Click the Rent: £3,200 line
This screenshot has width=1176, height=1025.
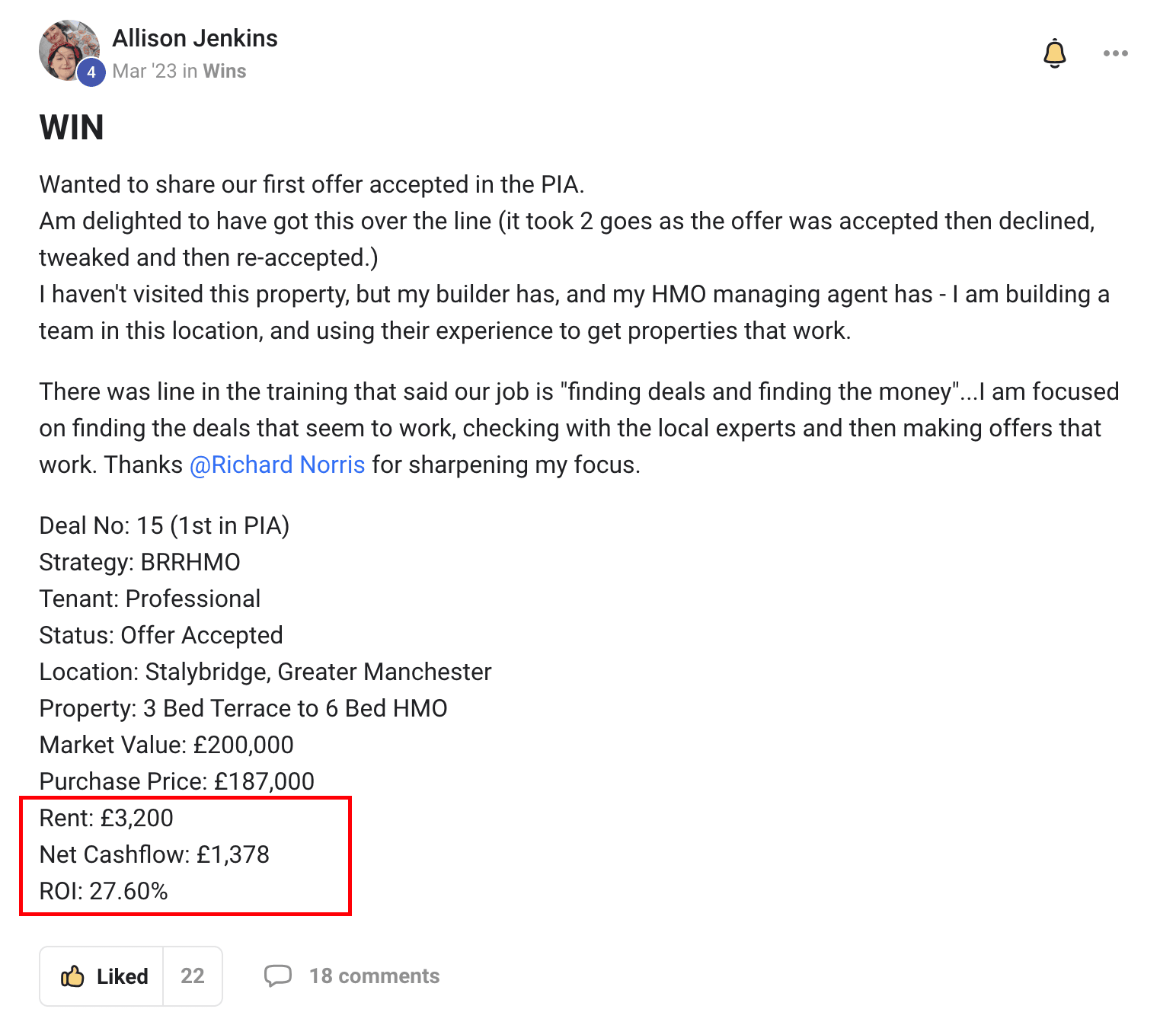[107, 818]
